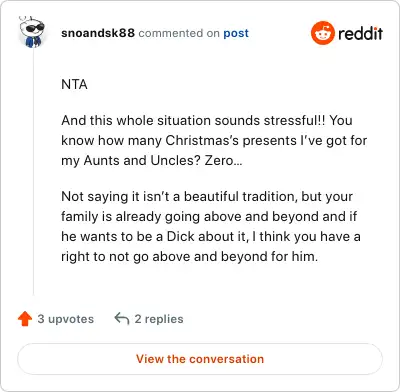Screen dimensions: 400x392
Task: Click the word "Zero…" in the comment
Action: tap(223, 161)
